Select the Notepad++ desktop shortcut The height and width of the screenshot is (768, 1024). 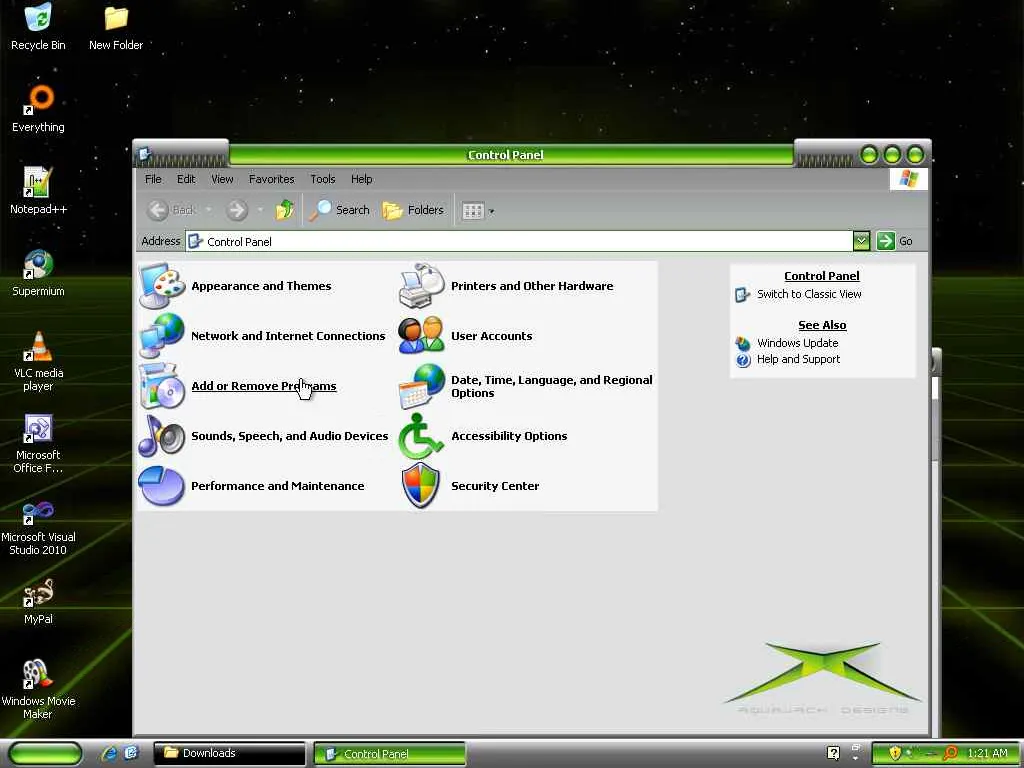tap(38, 190)
